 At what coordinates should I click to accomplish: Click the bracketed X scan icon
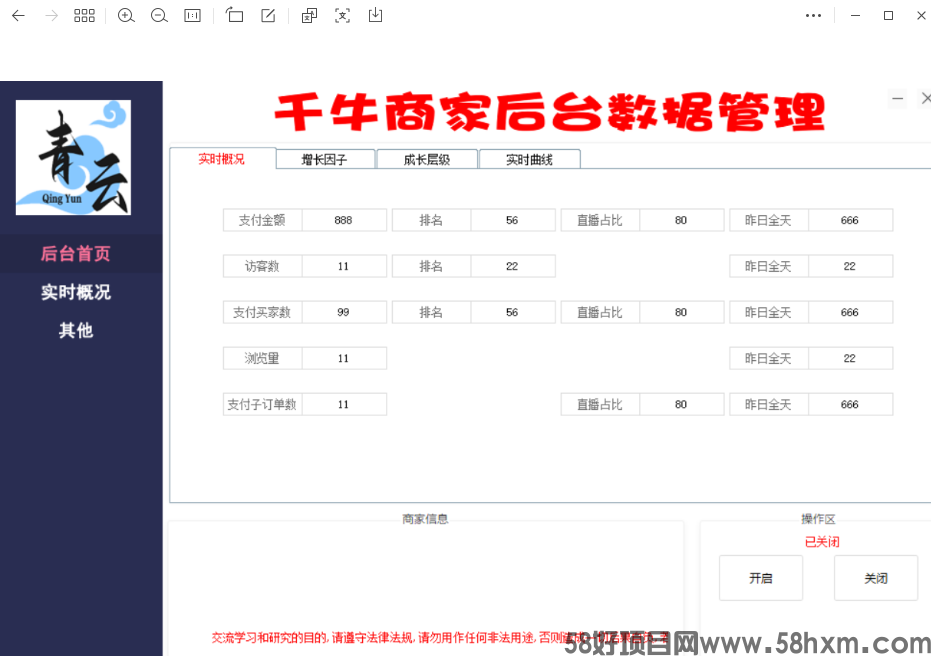[343, 15]
